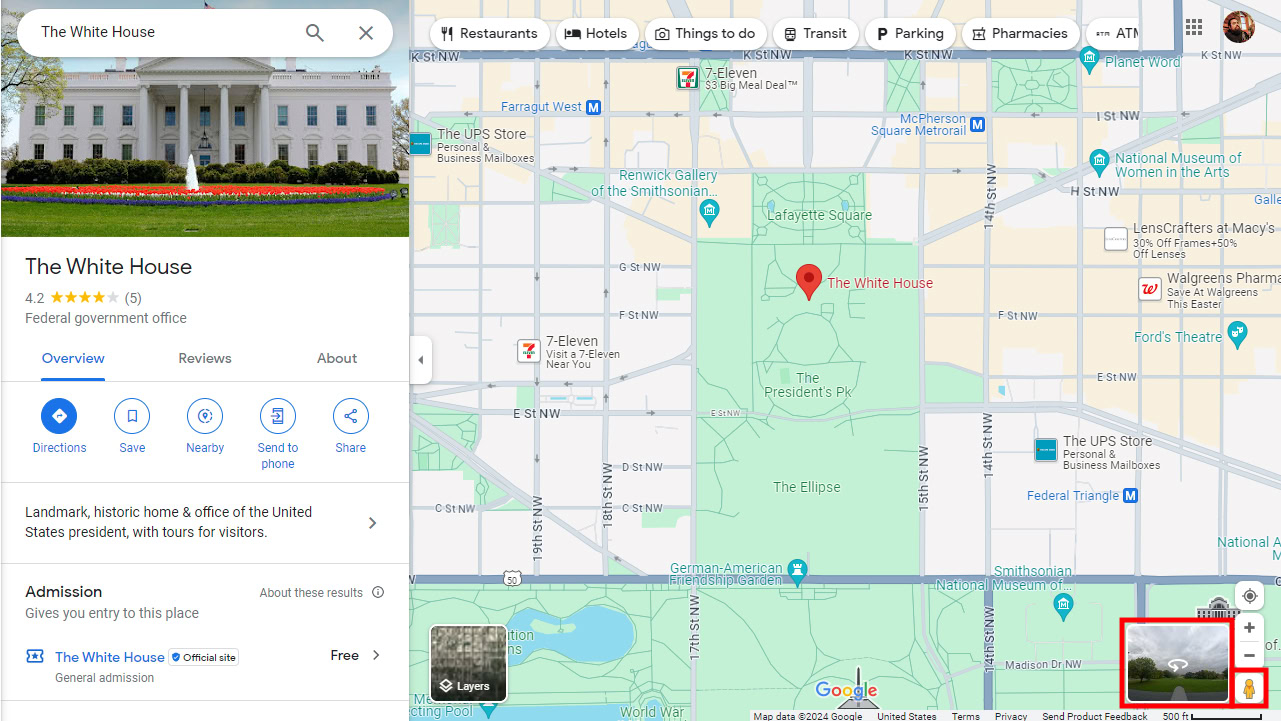This screenshot has width=1281, height=721.
Task: Zoom in on the map
Action: click(1249, 628)
